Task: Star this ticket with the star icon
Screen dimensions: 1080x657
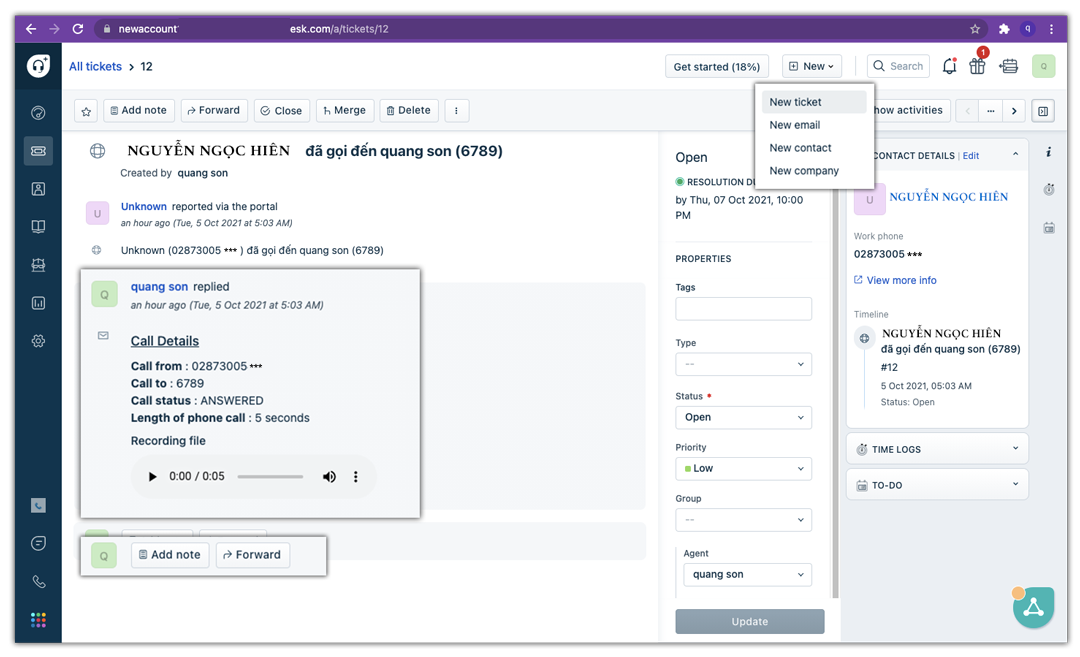Action: [x=86, y=111]
